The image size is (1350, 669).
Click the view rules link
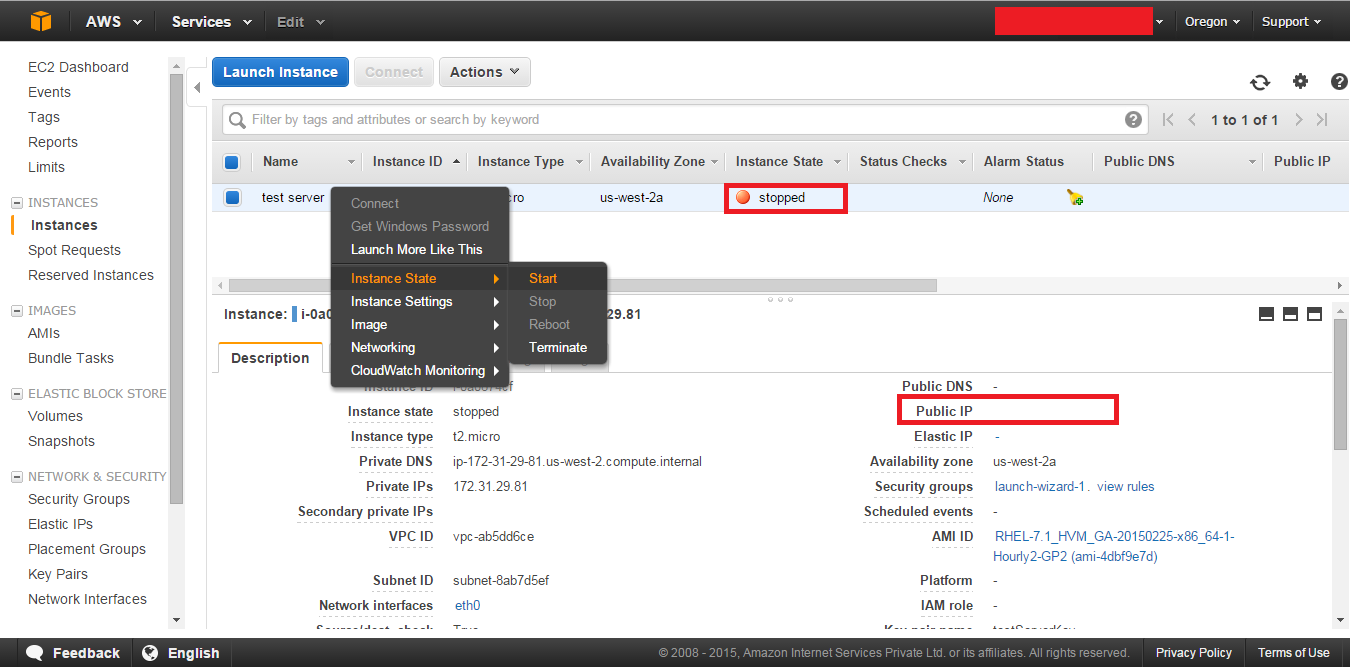tap(1125, 486)
